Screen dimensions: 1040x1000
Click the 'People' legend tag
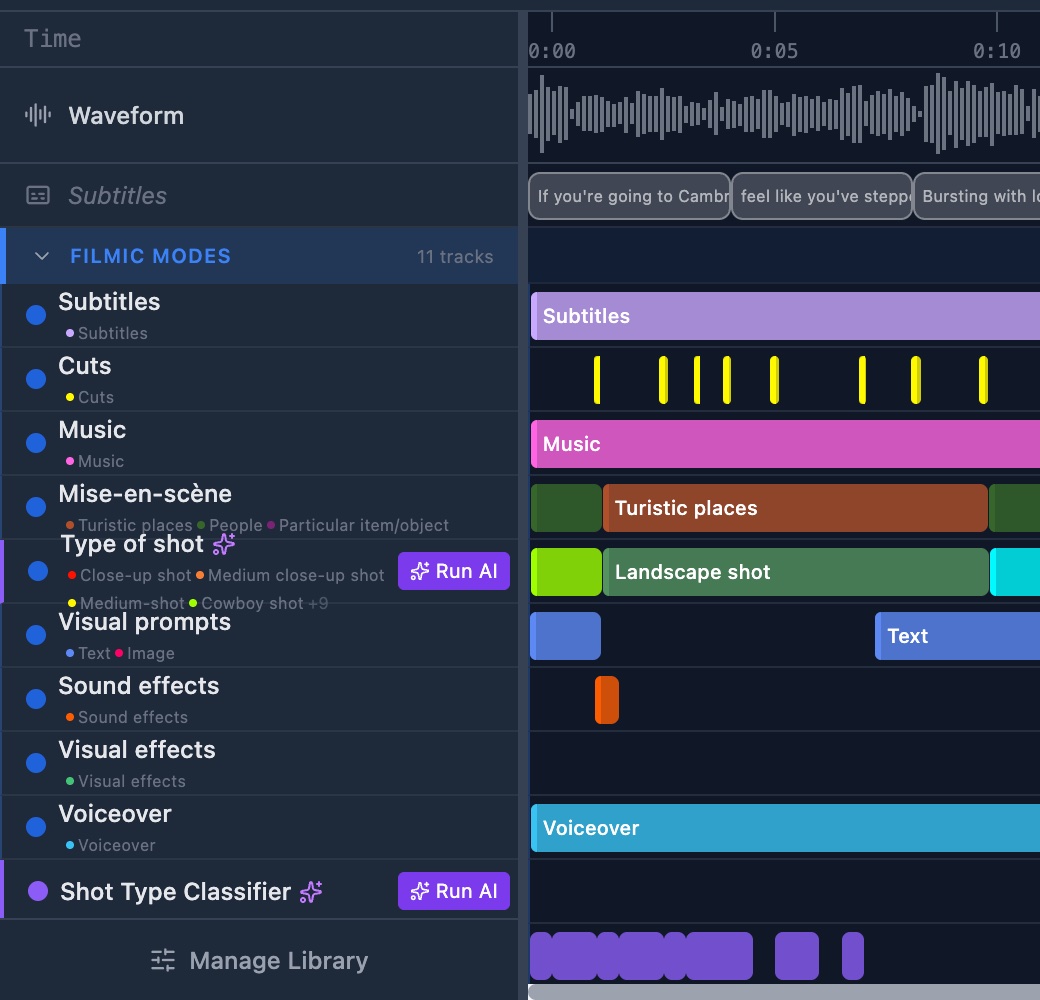point(230,525)
